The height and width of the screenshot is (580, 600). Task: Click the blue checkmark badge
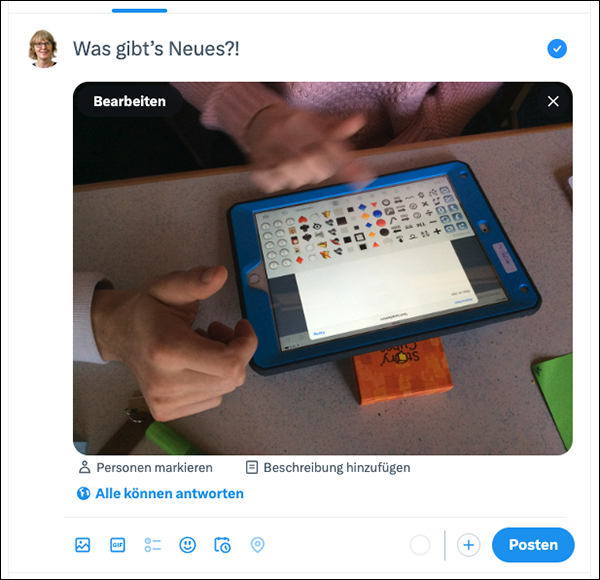pos(557,49)
